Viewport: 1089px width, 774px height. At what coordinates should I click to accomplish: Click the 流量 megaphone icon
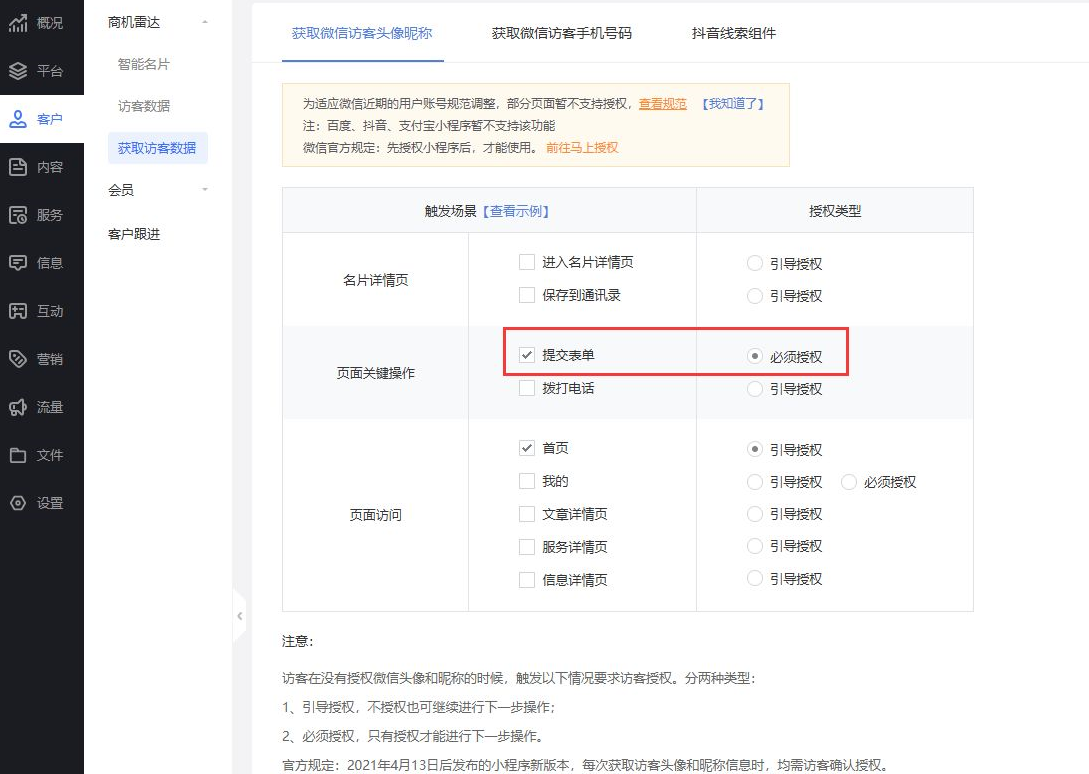pos(18,406)
